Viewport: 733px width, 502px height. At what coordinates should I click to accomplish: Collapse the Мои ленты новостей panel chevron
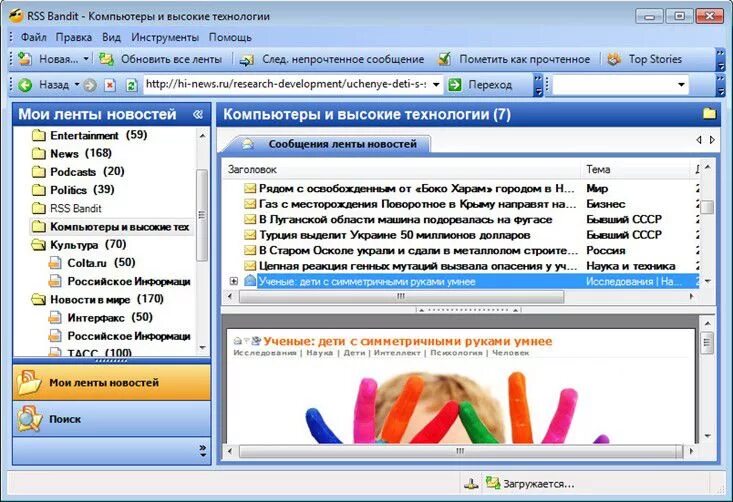(198, 114)
